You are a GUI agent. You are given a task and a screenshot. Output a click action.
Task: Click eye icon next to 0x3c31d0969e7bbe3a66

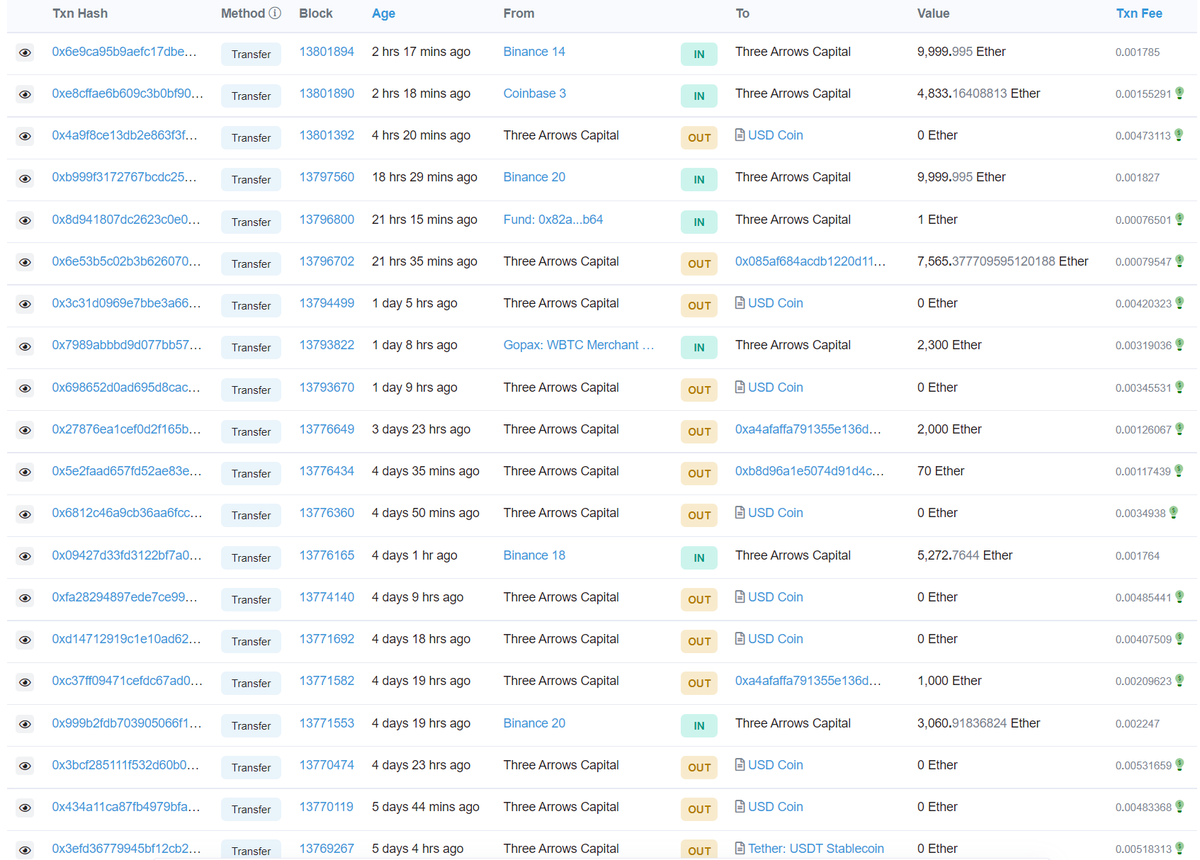(x=25, y=305)
